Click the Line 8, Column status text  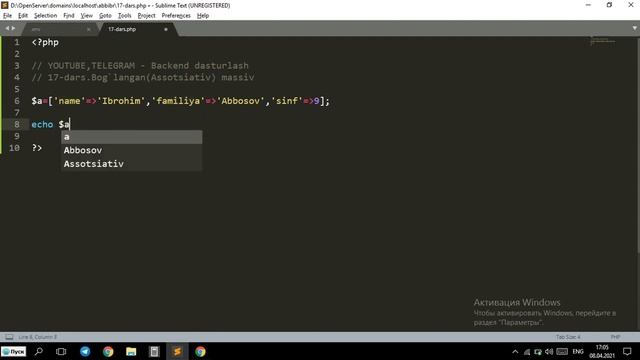38,337
